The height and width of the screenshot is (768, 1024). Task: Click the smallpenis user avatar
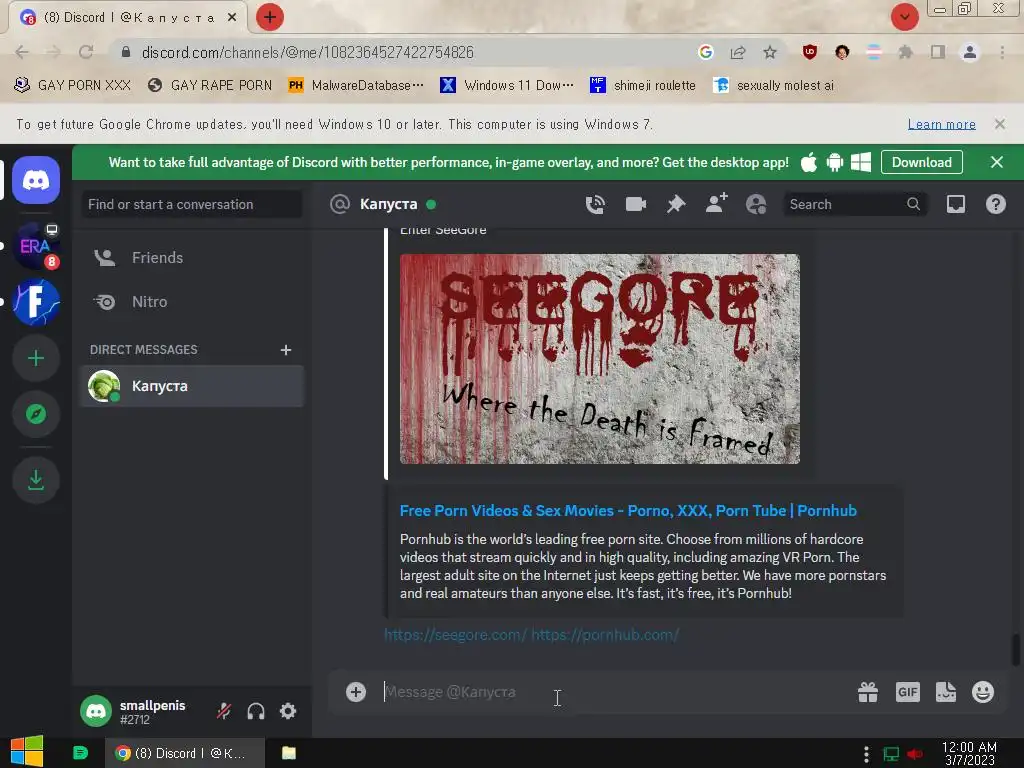coord(96,711)
